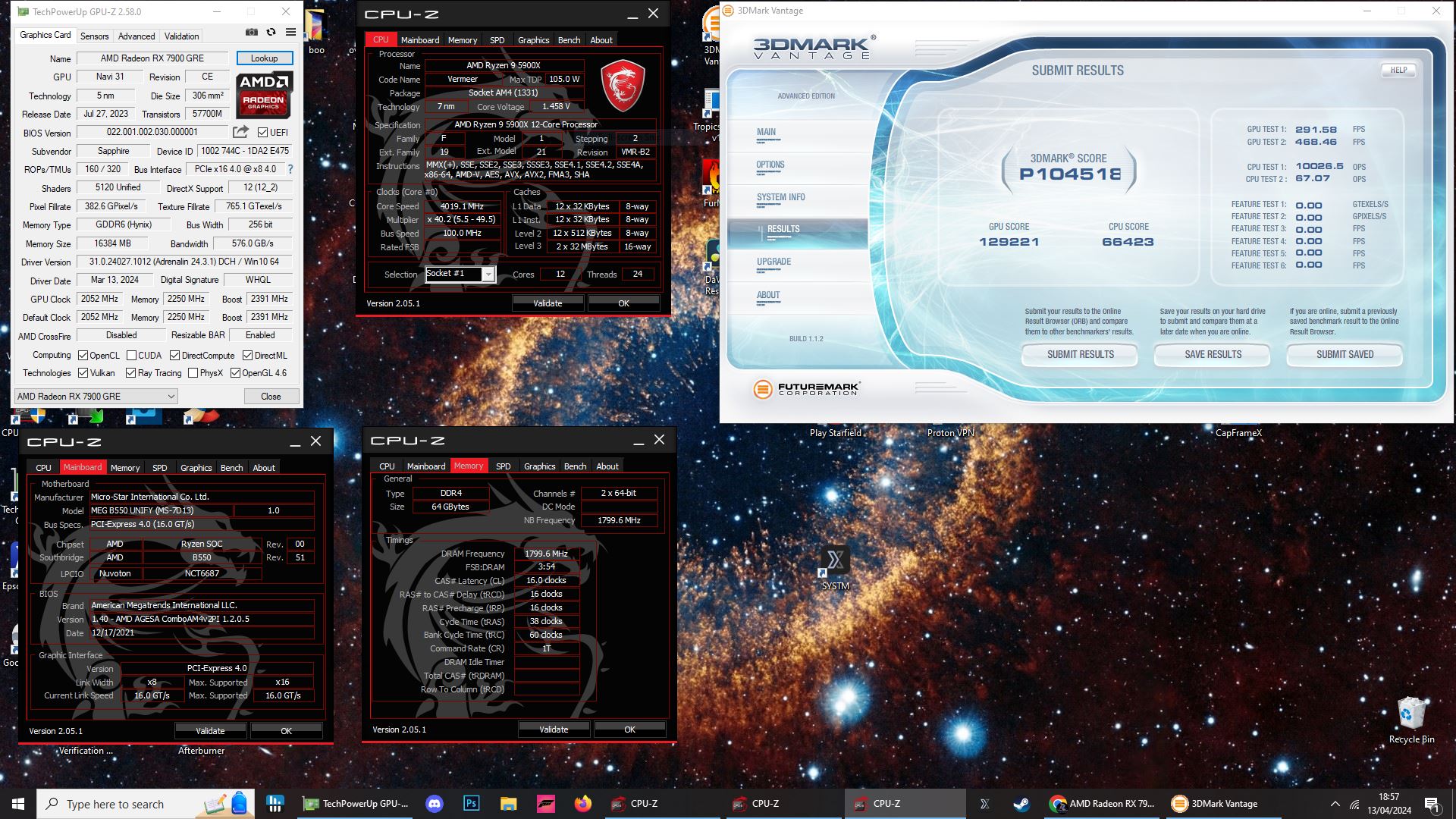Open Graphics tab in CPU-Z Memory window
Image resolution: width=1456 pixels, height=819 pixels.
539,466
